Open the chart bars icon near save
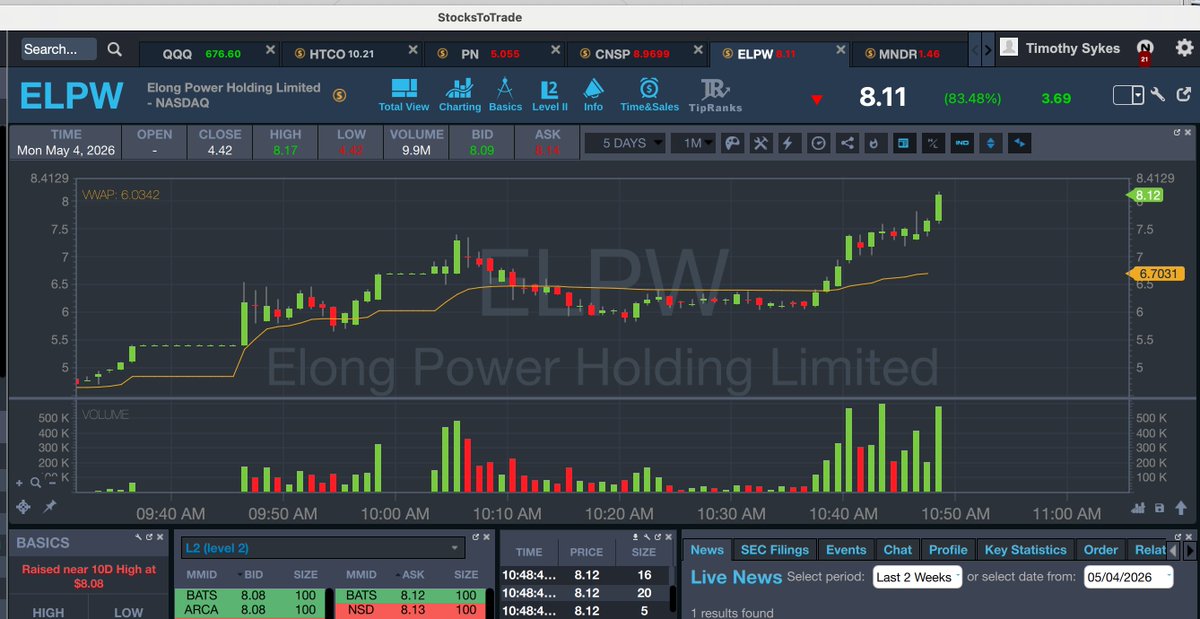This screenshot has height=619, width=1200. coord(1139,508)
